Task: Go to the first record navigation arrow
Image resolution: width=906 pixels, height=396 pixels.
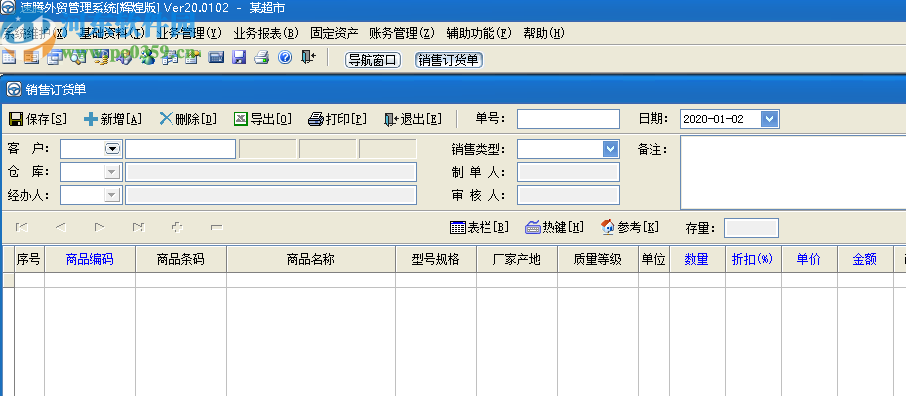Action: (22, 227)
